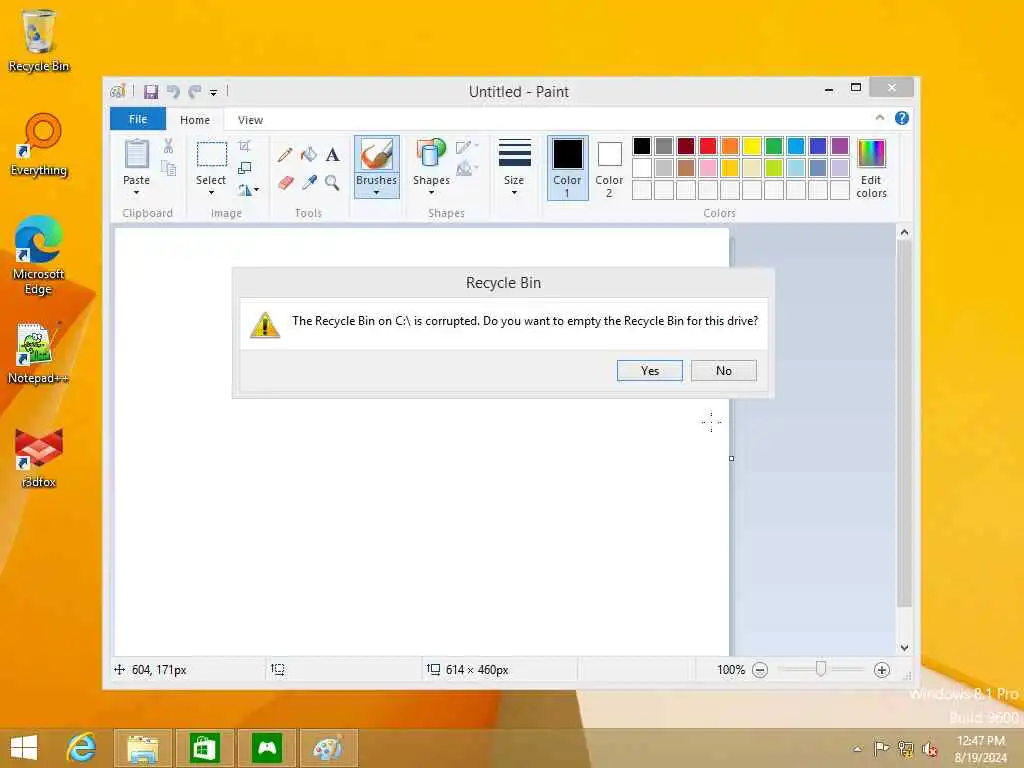1024x768 pixels.
Task: Select the Magnifier tool
Action: (x=332, y=182)
